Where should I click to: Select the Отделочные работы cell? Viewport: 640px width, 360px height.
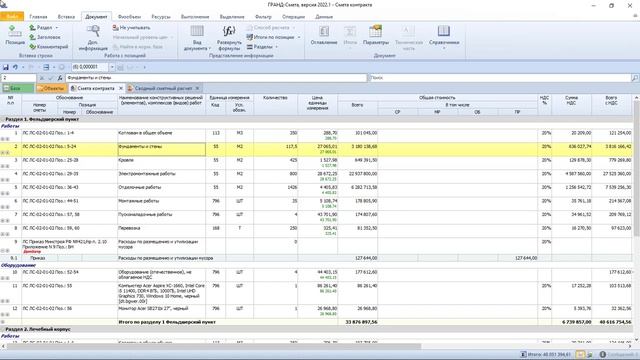pos(162,190)
